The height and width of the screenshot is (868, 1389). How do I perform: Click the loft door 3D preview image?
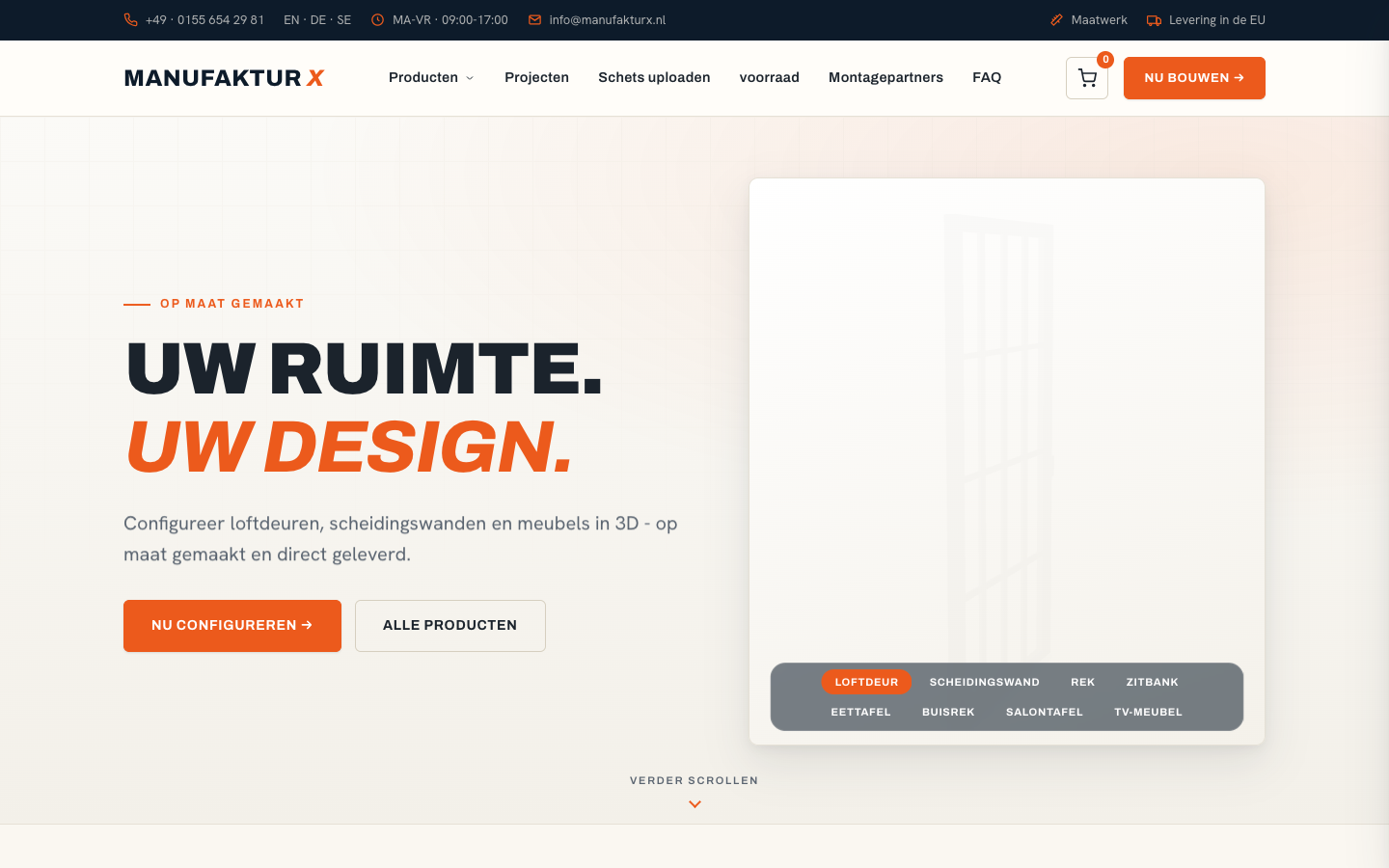point(997,439)
